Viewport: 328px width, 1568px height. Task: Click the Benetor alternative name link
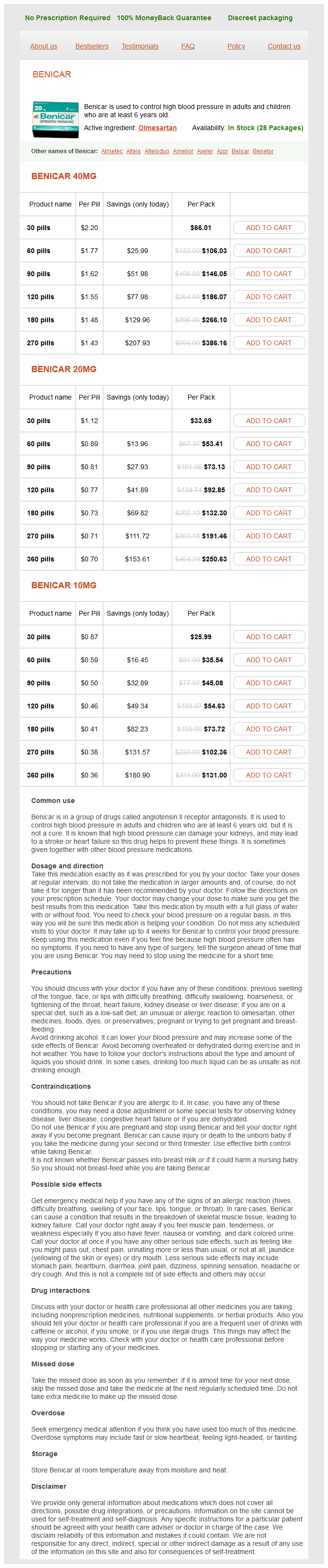pyautogui.click(x=263, y=151)
